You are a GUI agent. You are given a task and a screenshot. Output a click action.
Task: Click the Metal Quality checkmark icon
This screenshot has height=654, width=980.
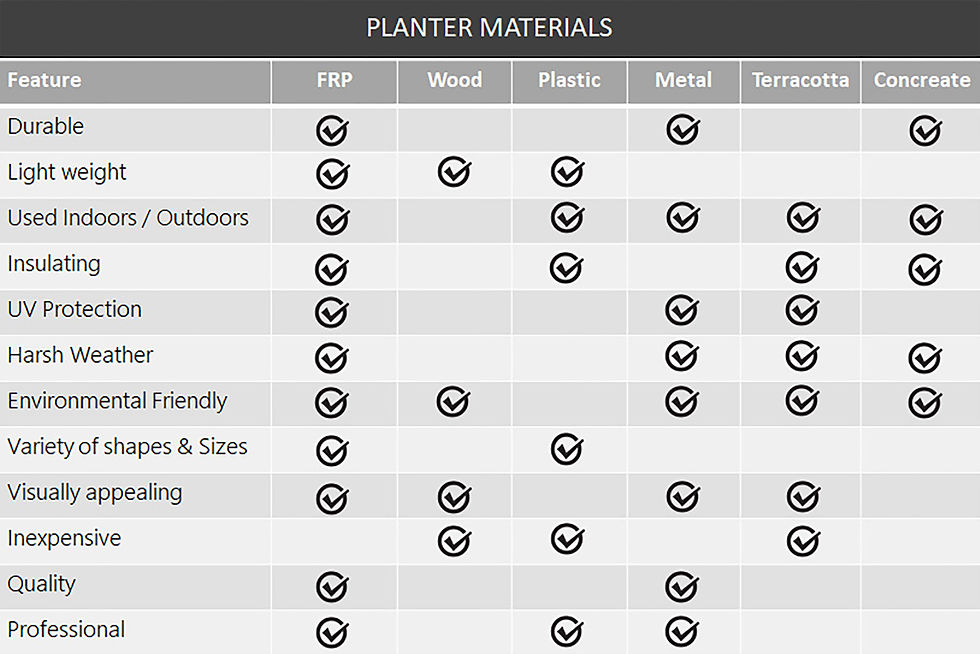[x=683, y=586]
